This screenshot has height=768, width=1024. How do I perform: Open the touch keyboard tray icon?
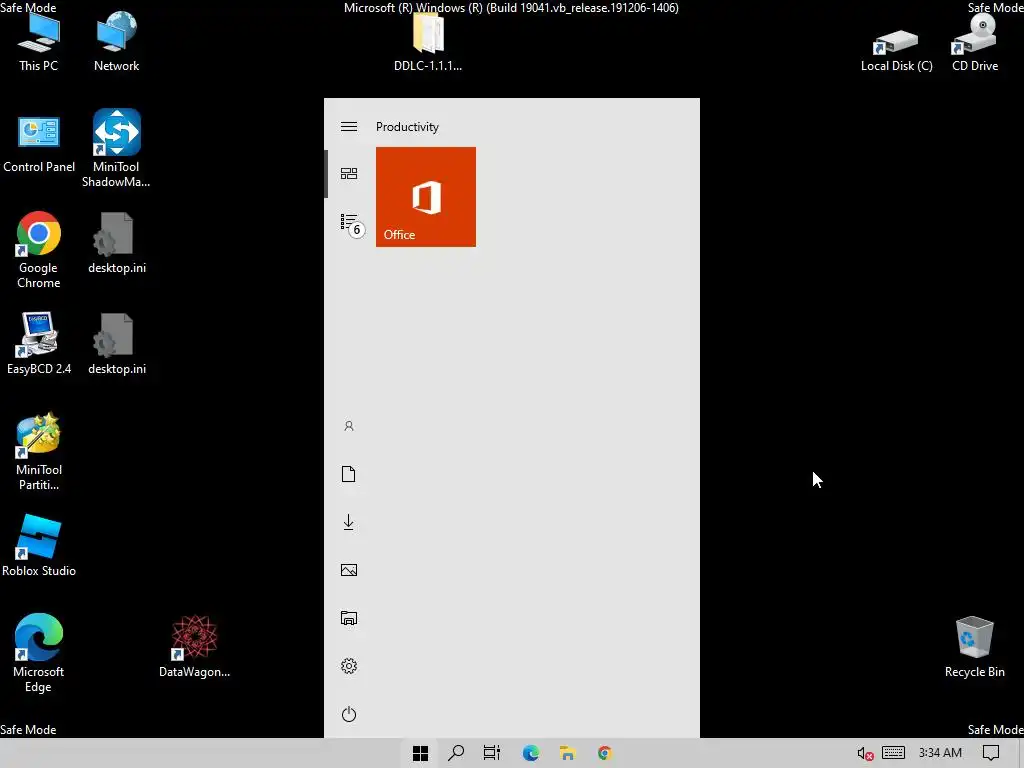893,753
